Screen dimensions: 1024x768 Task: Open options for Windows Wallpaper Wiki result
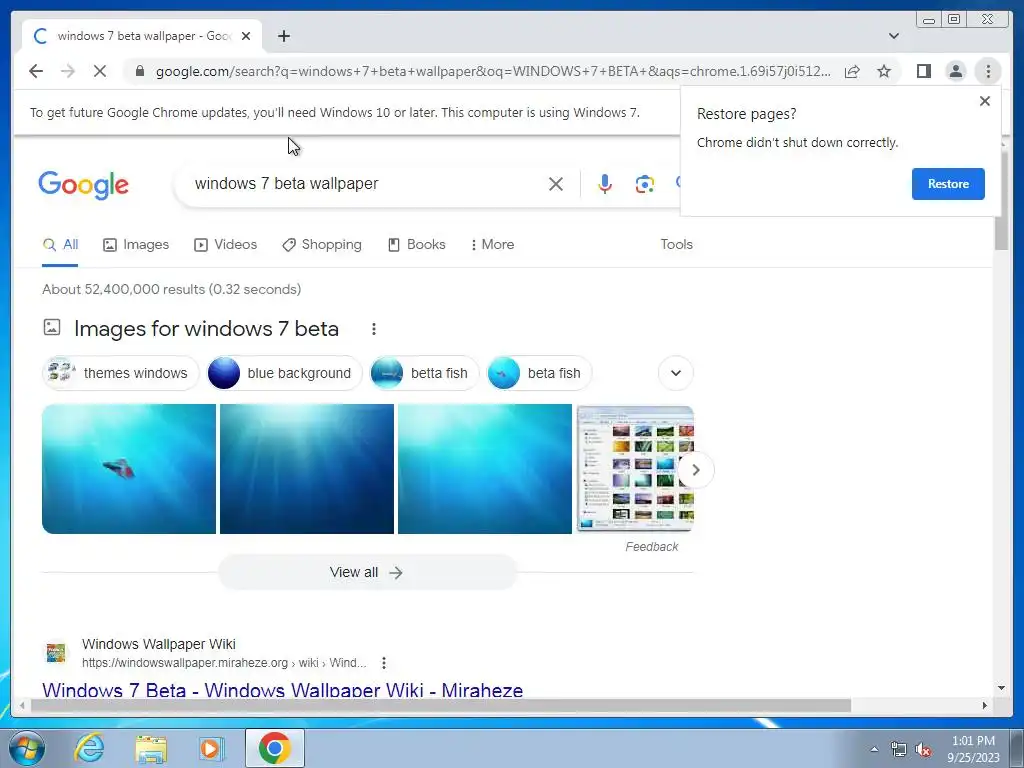pos(384,663)
